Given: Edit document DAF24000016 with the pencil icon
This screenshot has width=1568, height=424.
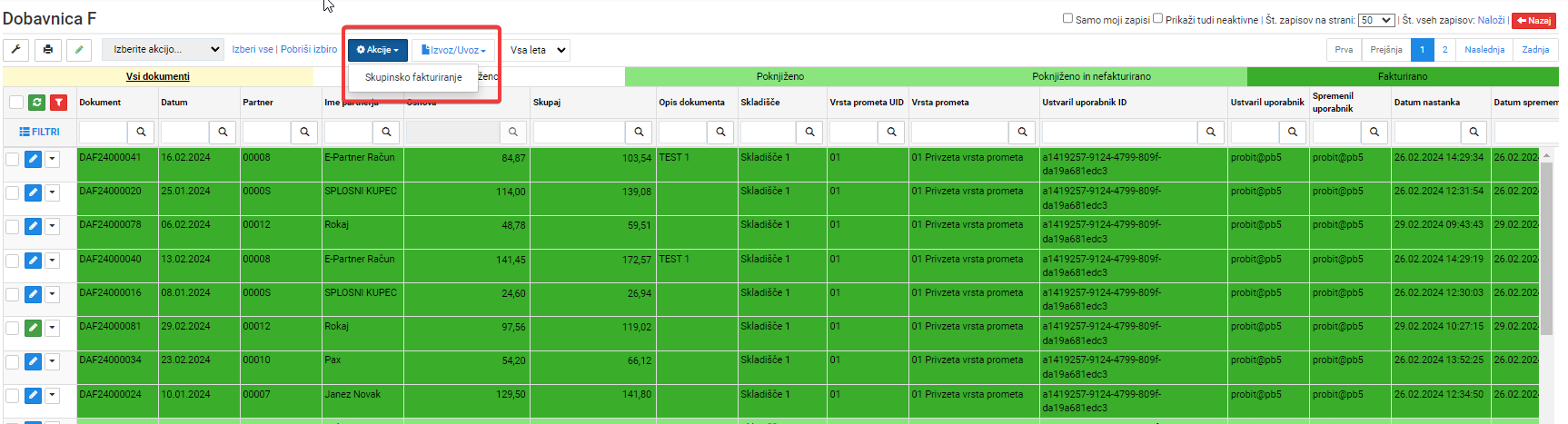Looking at the screenshot, I should click(33, 294).
